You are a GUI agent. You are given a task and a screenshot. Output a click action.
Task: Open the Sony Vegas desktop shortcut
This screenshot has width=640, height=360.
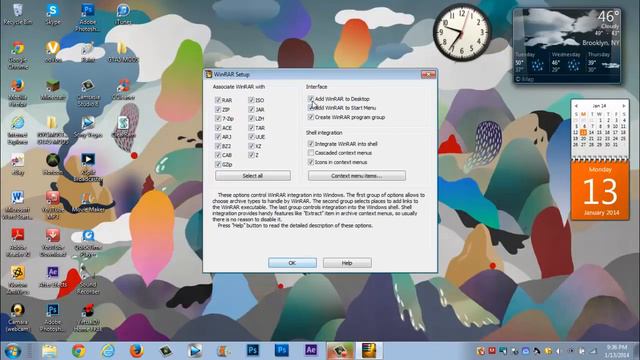pos(88,127)
